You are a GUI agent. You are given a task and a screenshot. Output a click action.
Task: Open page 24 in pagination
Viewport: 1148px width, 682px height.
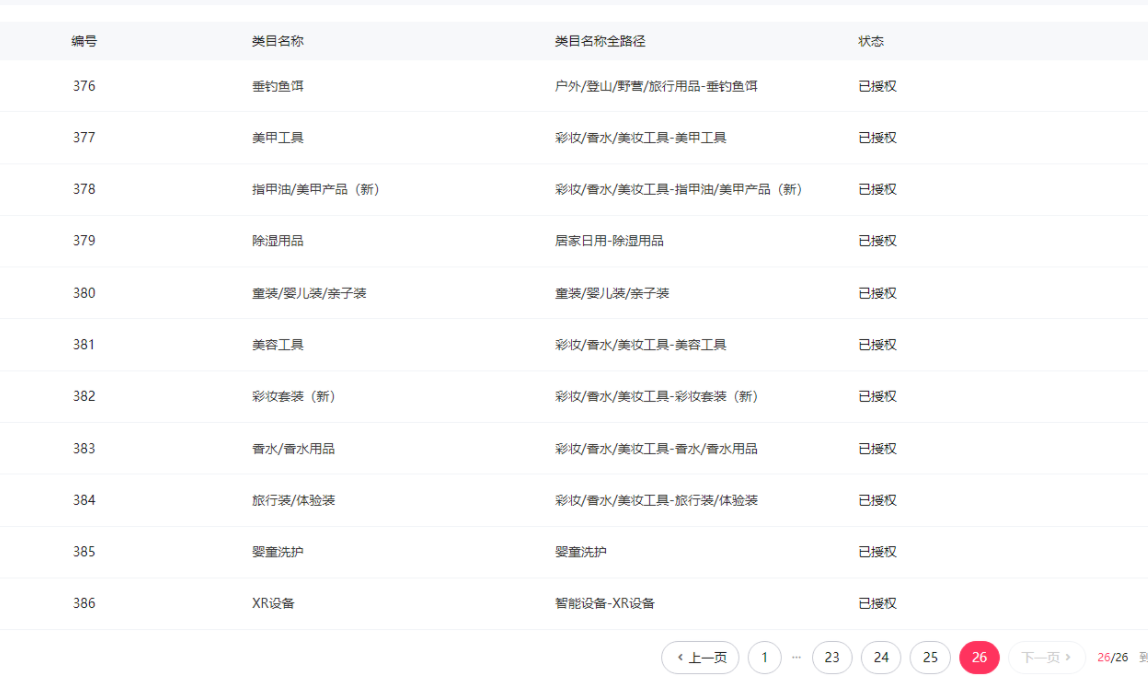point(881,657)
